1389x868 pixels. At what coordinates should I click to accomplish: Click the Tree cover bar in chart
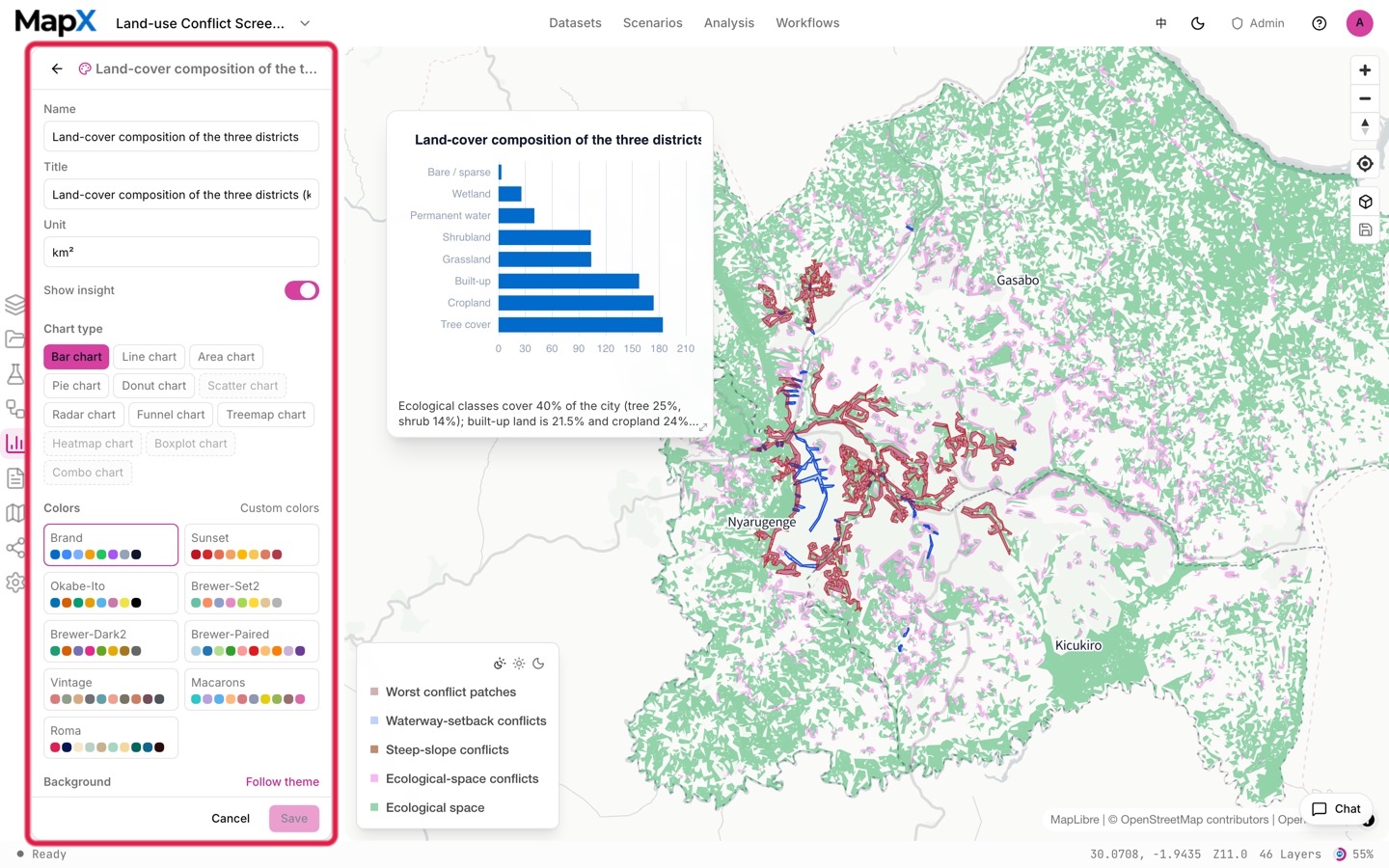(x=581, y=325)
